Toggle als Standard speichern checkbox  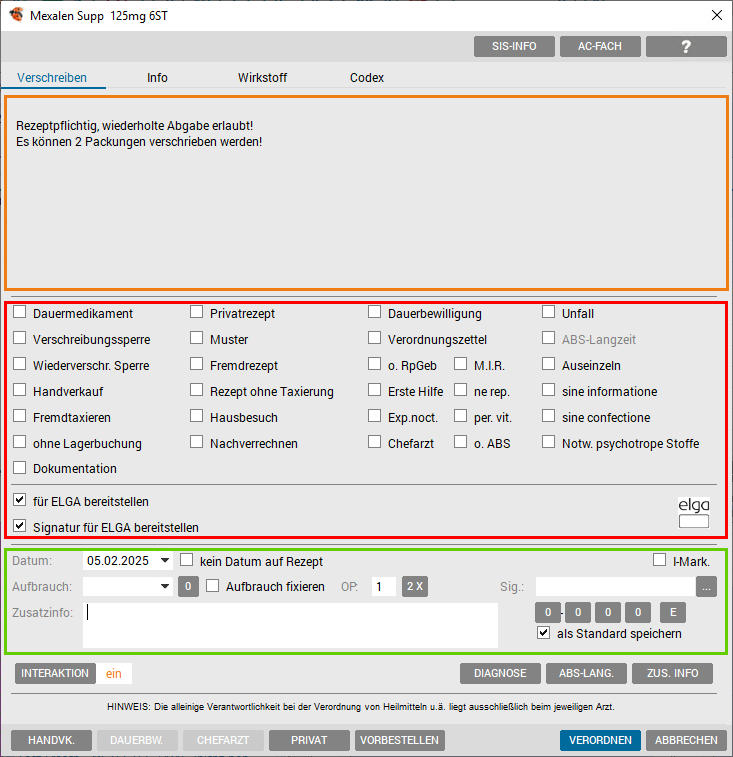[544, 632]
